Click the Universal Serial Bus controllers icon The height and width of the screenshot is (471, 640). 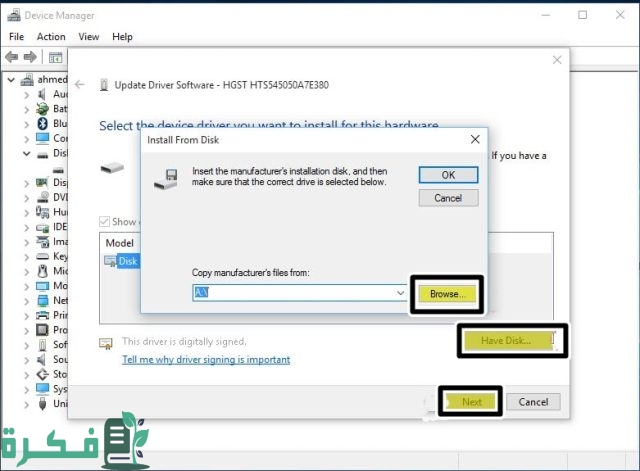click(42, 404)
